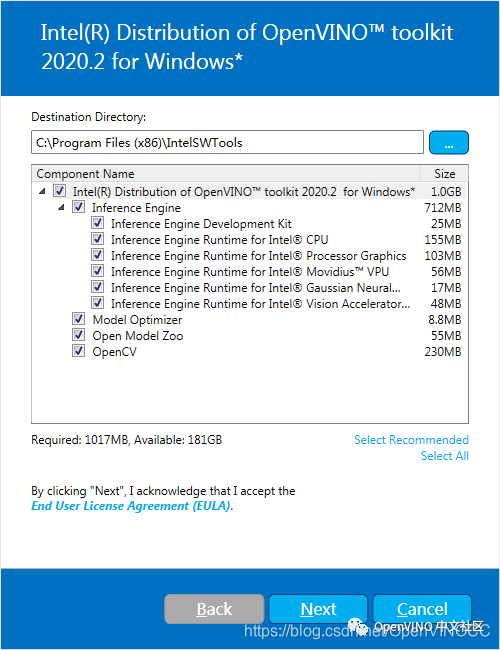The image size is (500, 650).
Task: Click the Size column header
Action: click(444, 174)
